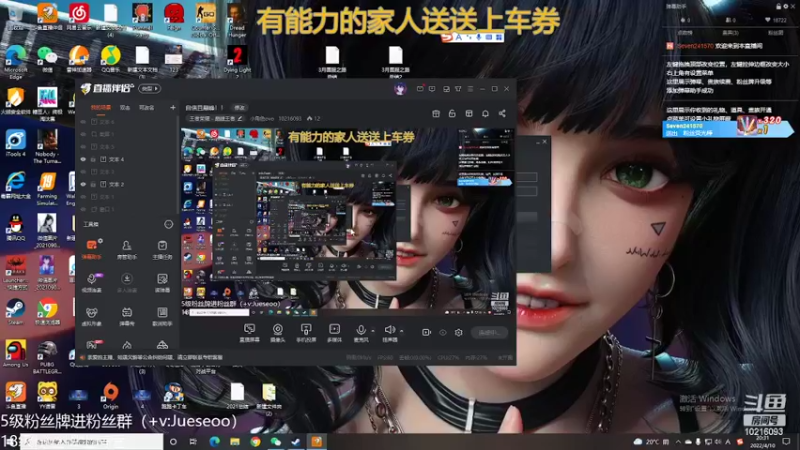The width and height of the screenshot is (800, 450).
Task: Open the orange danmaku assistant tool
Action: (x=92, y=249)
